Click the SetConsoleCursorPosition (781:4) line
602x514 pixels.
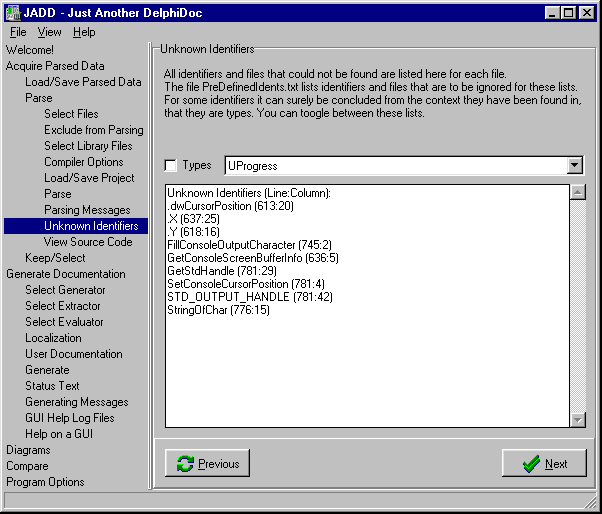pyautogui.click(x=246, y=284)
